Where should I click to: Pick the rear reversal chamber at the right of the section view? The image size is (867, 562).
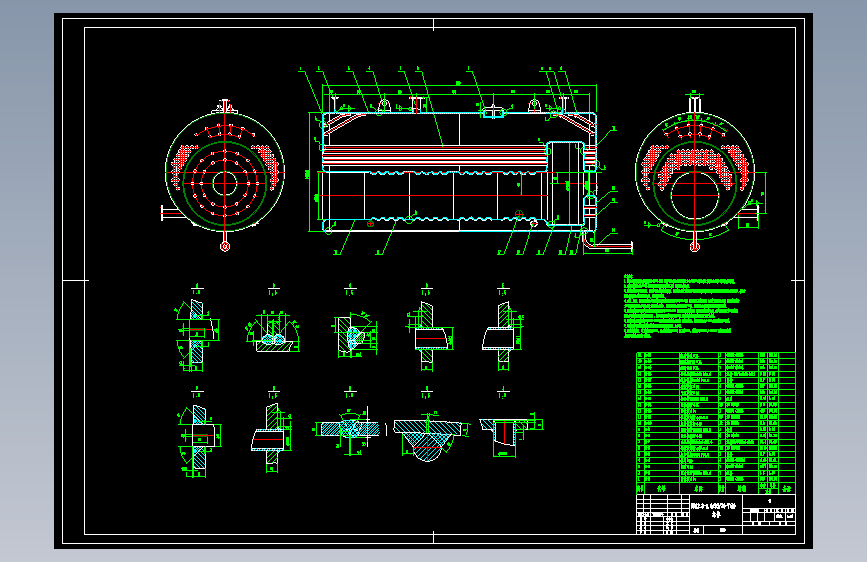point(566,183)
